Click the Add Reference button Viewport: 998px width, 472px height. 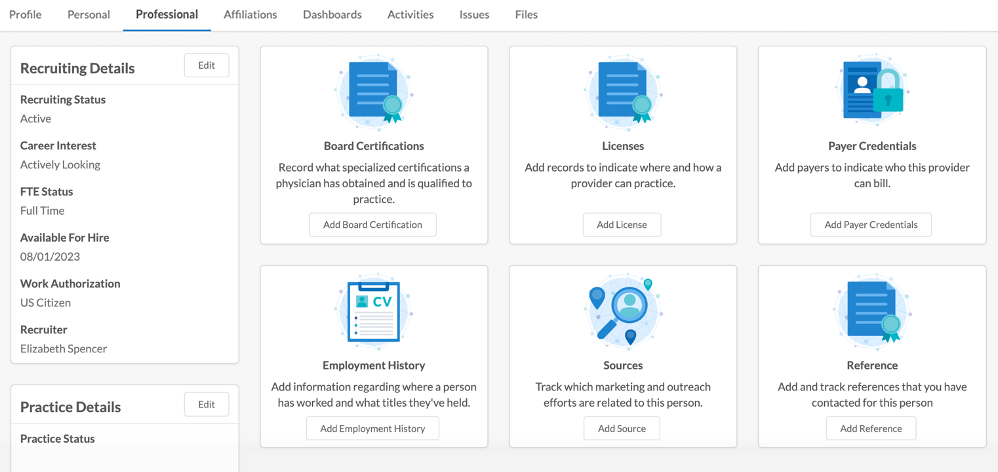click(871, 428)
